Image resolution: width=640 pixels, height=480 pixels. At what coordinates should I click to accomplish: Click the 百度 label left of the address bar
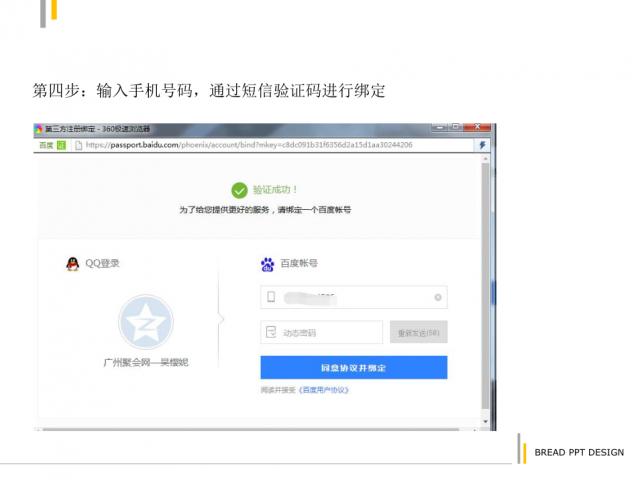pyautogui.click(x=46, y=145)
